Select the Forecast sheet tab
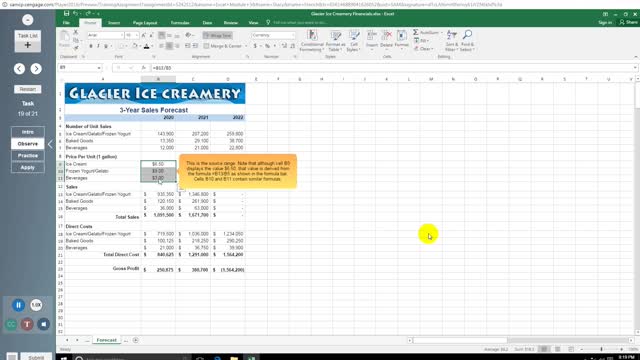The image size is (640, 360). tap(107, 340)
